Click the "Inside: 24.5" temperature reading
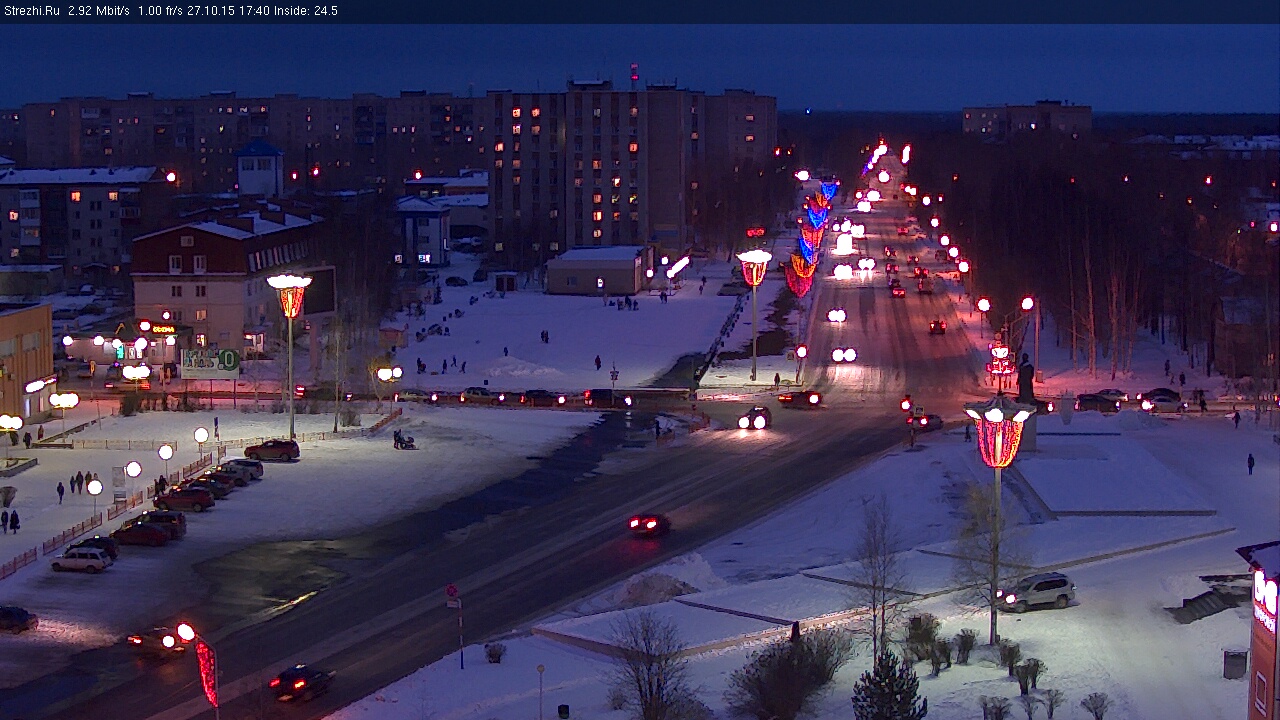Image resolution: width=1280 pixels, height=720 pixels. 306,11
